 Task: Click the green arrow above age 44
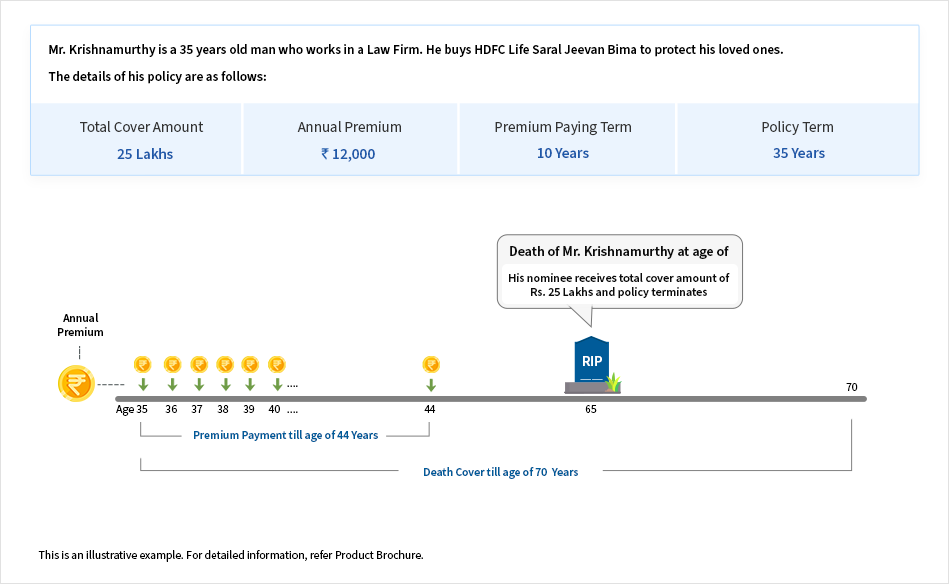tap(431, 385)
